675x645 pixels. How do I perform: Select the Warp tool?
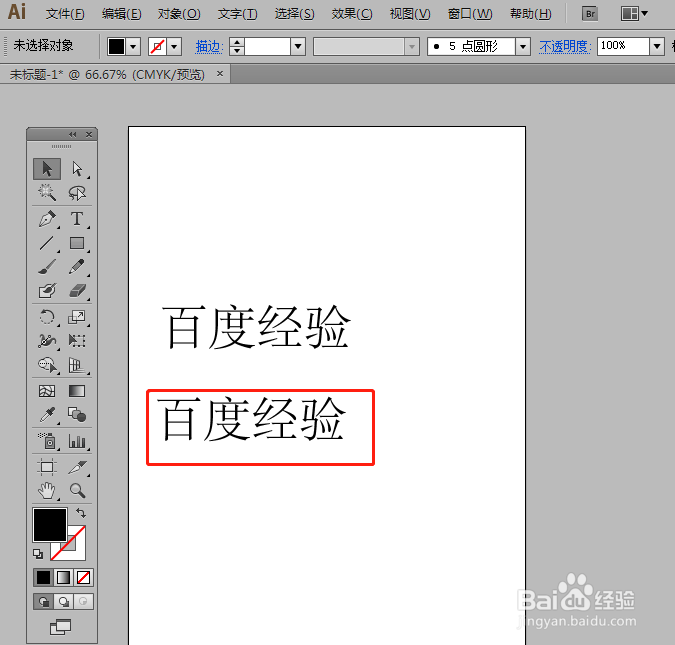coord(47,341)
